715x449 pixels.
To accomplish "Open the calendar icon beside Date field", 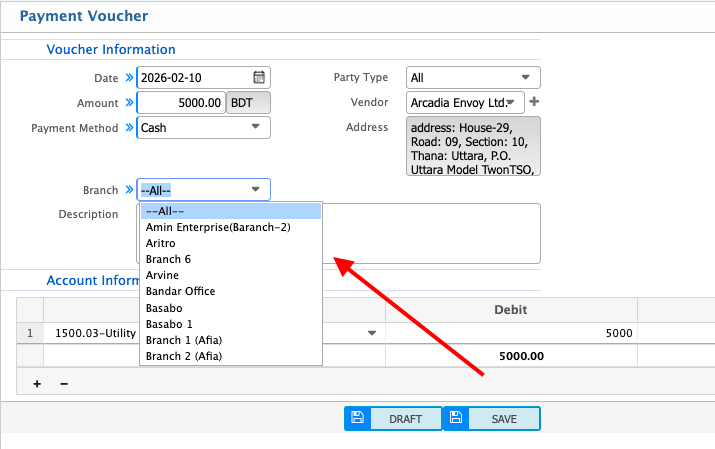I will click(x=259, y=78).
